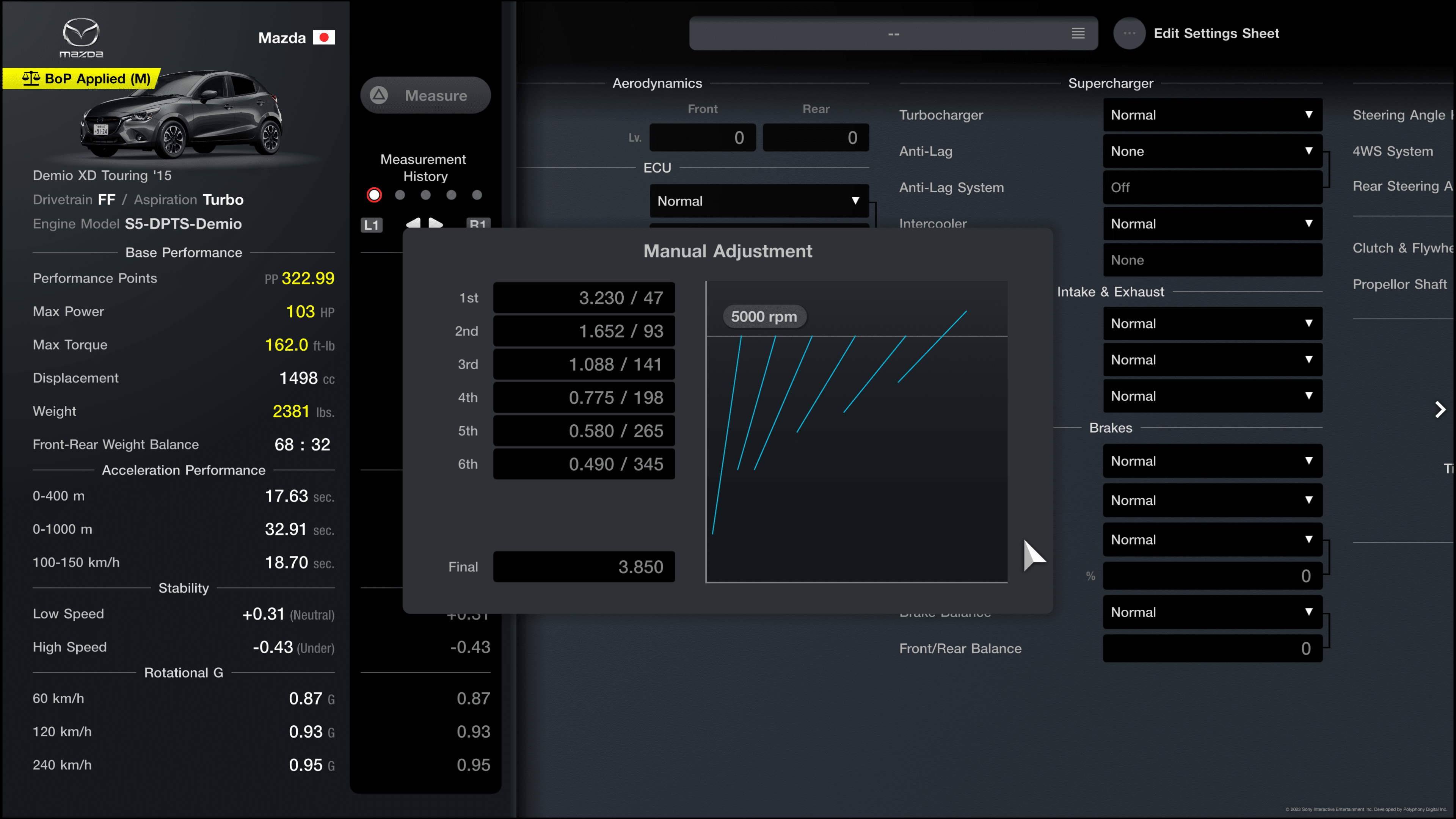Click the BoP Applied balance scale icon

[x=30, y=78]
